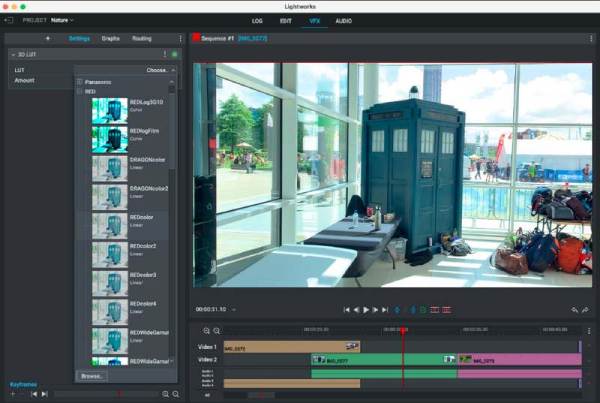The height and width of the screenshot is (403, 600).
Task: Click the second red delete-section icon
Action: (x=447, y=310)
